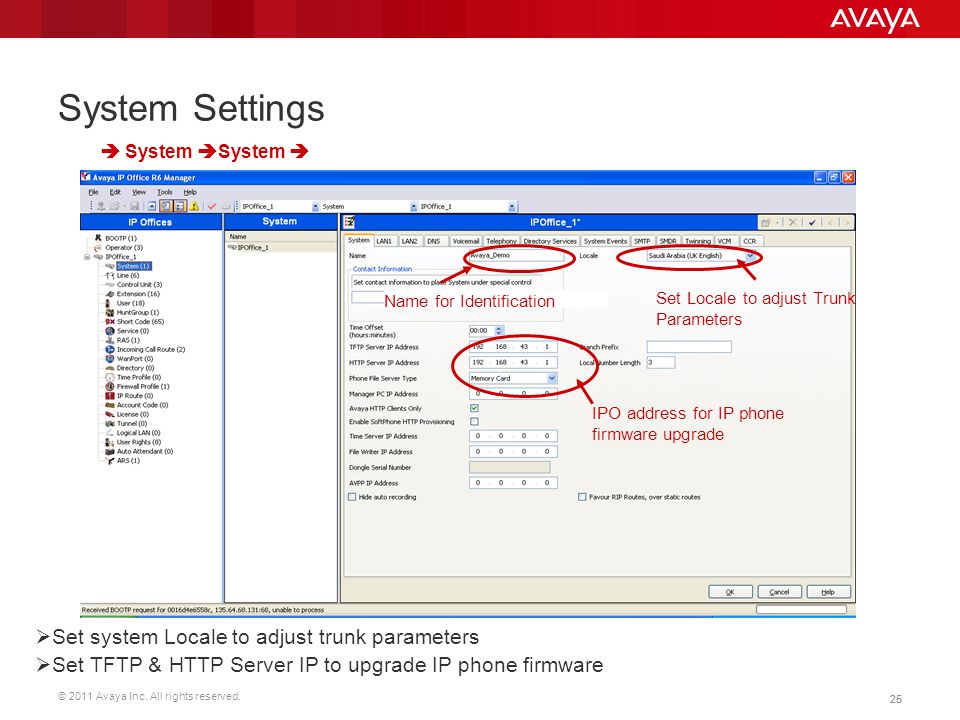Click the Cancel button
Image resolution: width=960 pixels, height=720 pixels.
[x=779, y=592]
